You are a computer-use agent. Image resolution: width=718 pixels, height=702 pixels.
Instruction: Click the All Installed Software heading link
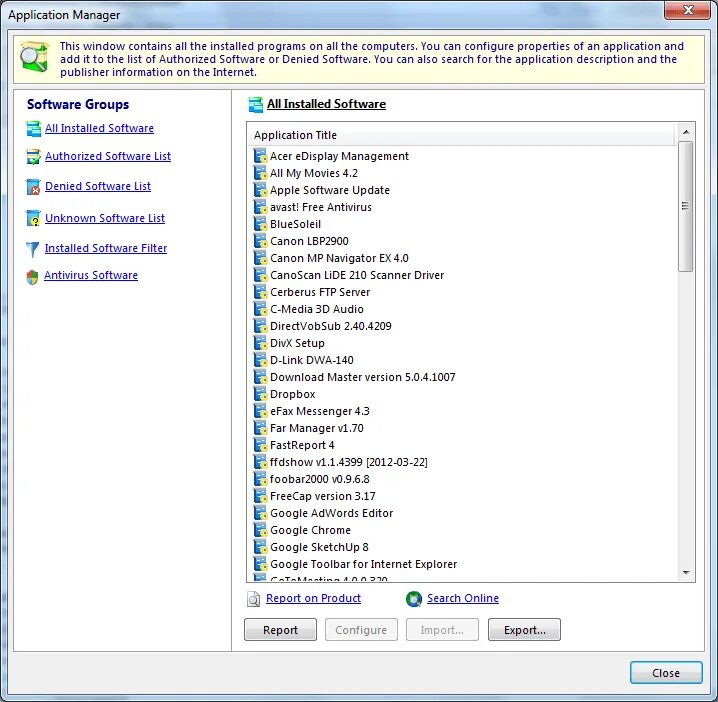pos(326,104)
